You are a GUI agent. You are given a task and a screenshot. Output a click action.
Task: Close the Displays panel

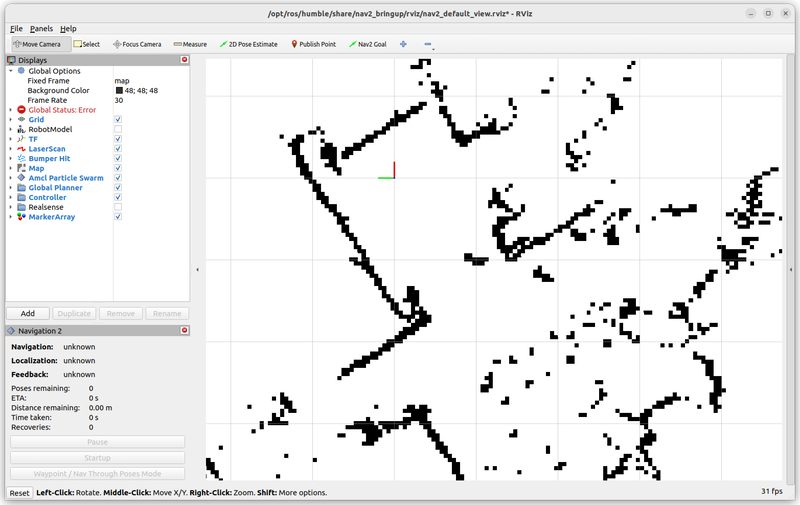coord(184,60)
